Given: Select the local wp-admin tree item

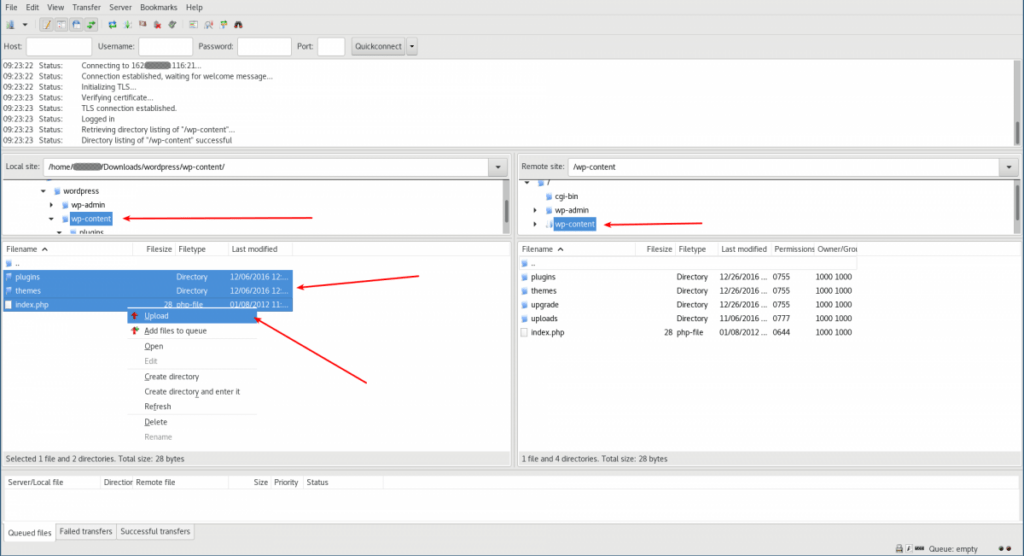Looking at the screenshot, I should pyautogui.click(x=88, y=205).
